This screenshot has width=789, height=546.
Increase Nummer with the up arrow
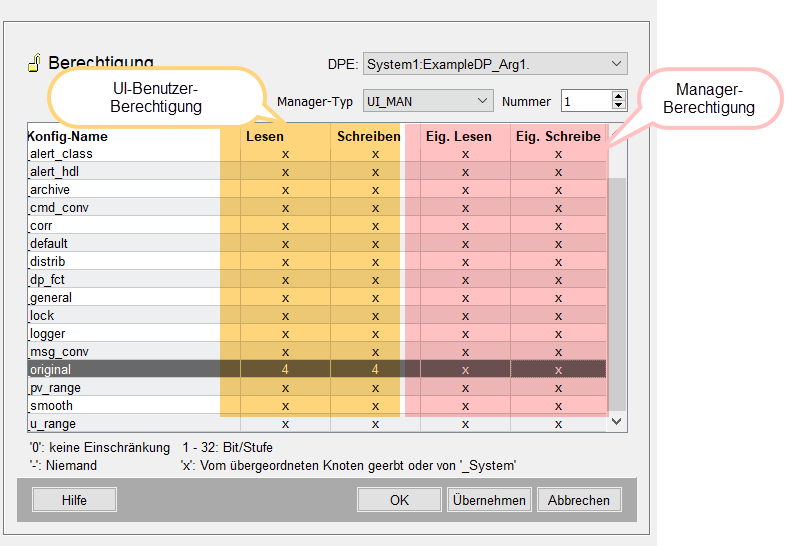point(619,96)
